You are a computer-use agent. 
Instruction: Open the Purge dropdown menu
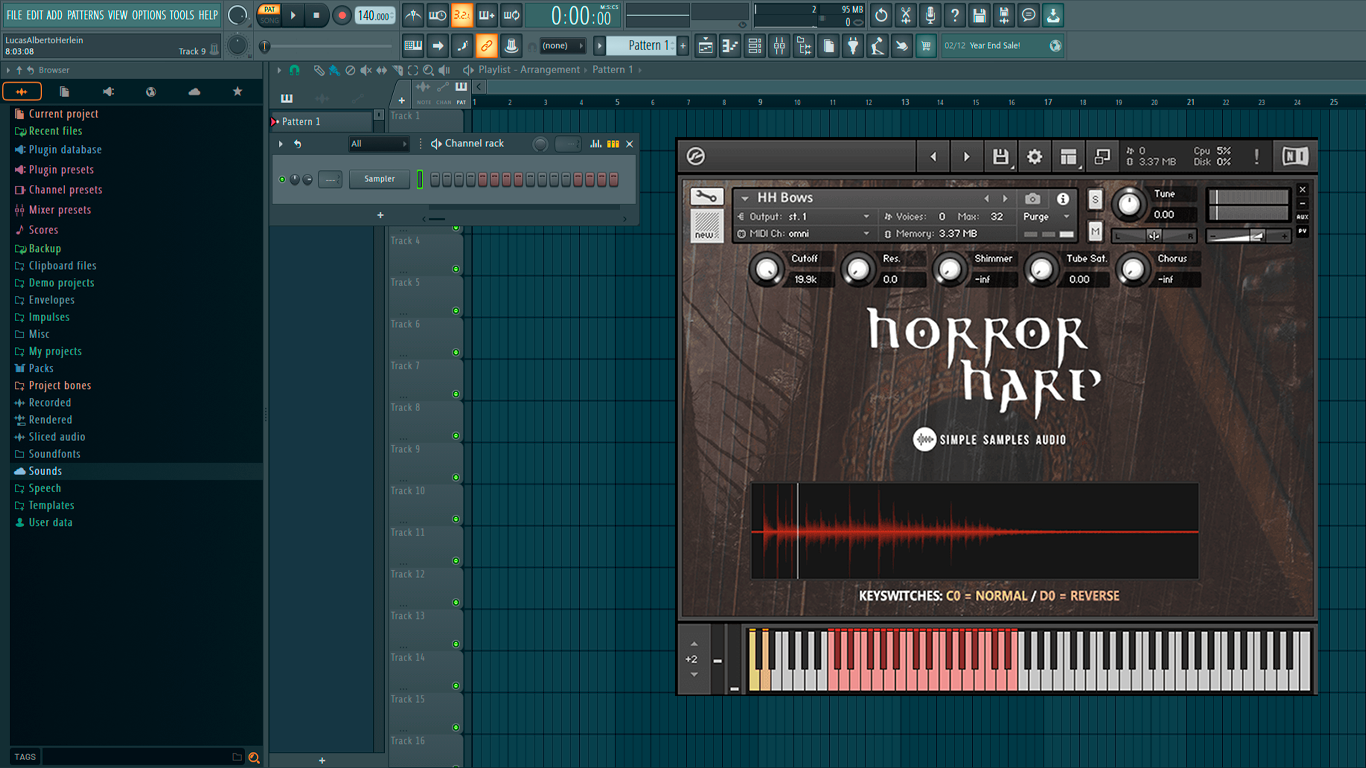[1046, 217]
